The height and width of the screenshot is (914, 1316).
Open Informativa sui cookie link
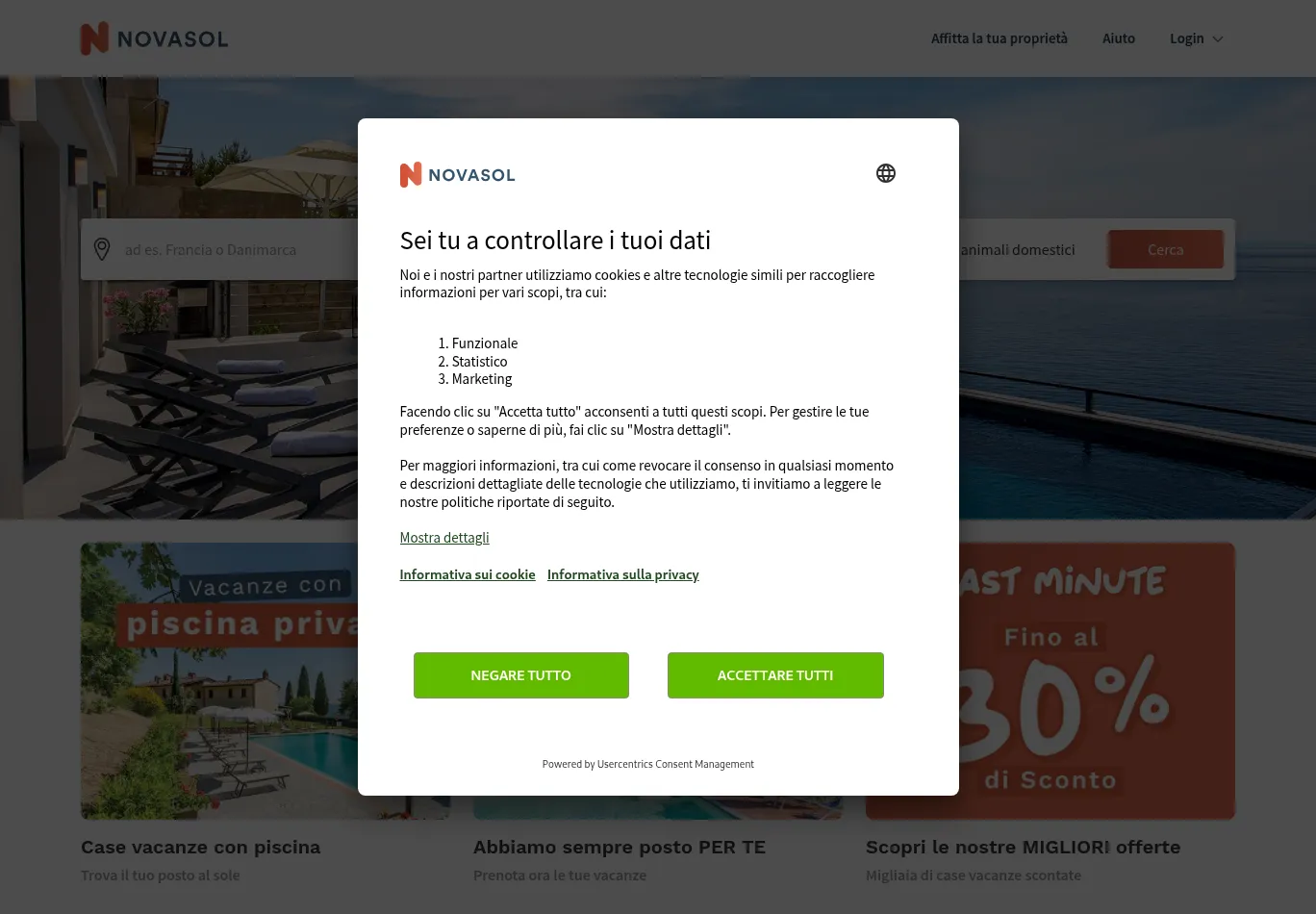tap(468, 574)
